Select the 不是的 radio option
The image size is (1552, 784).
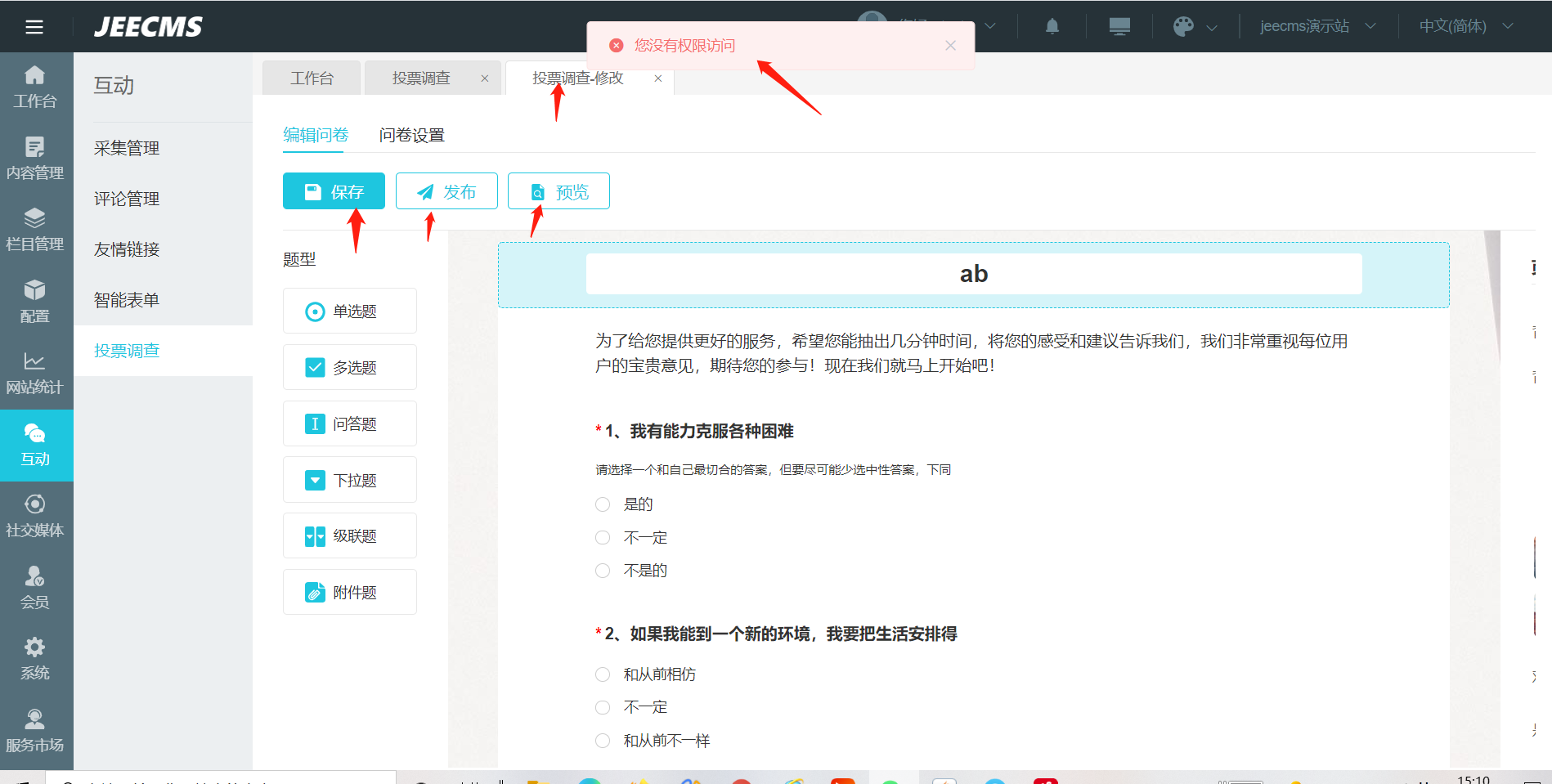click(x=603, y=571)
